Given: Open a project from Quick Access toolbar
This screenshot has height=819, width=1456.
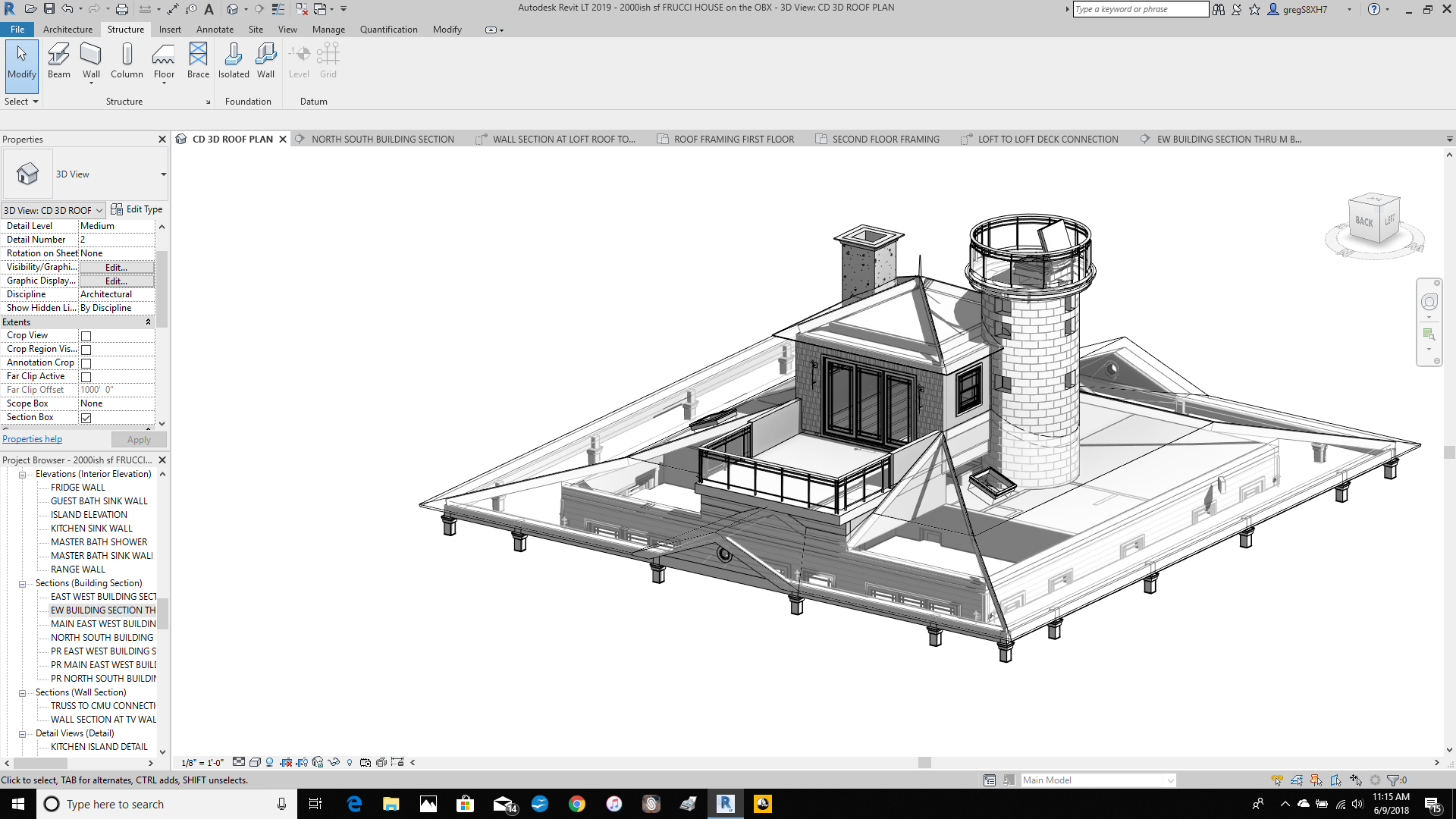Looking at the screenshot, I should click(30, 9).
